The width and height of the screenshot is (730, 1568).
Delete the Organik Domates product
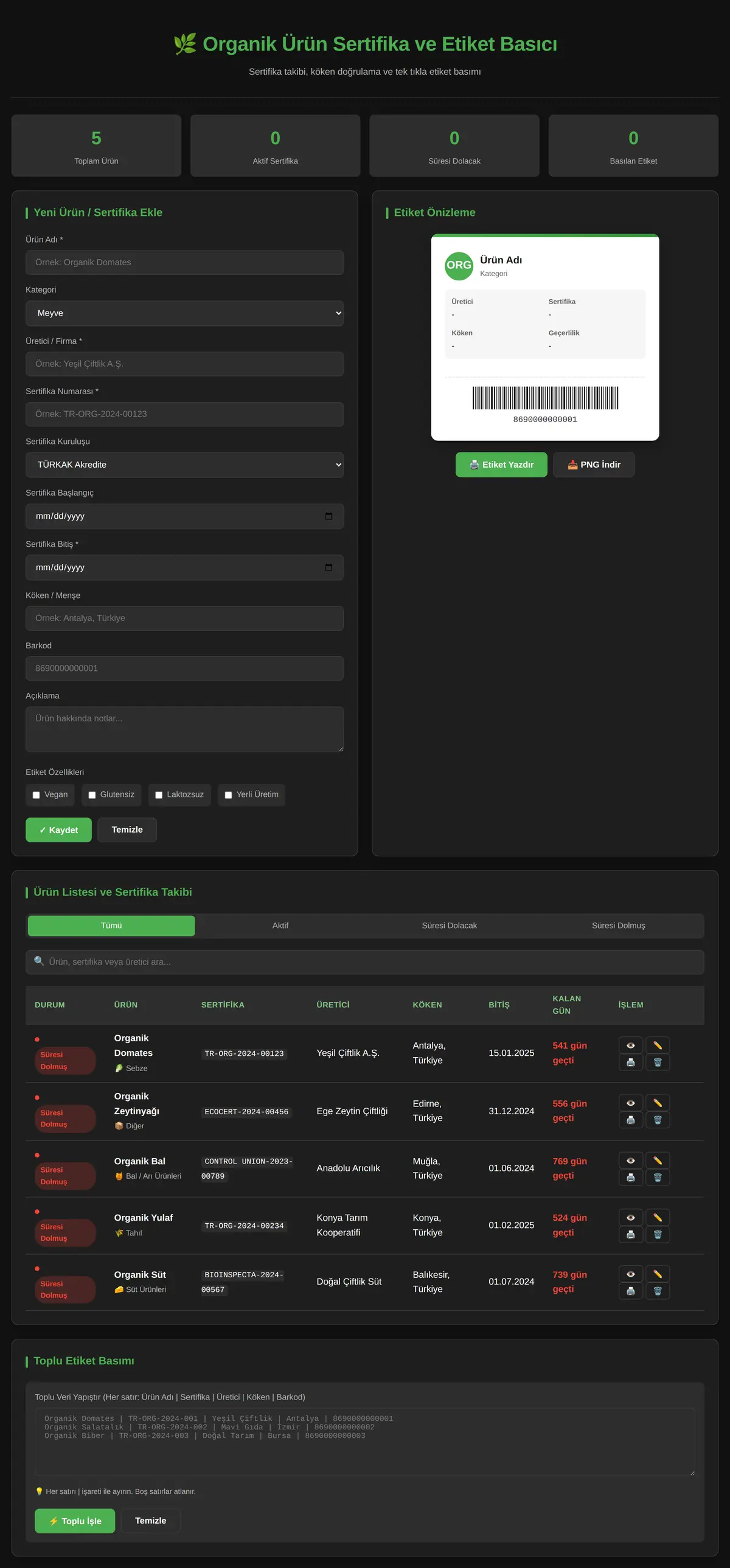[x=658, y=1062]
